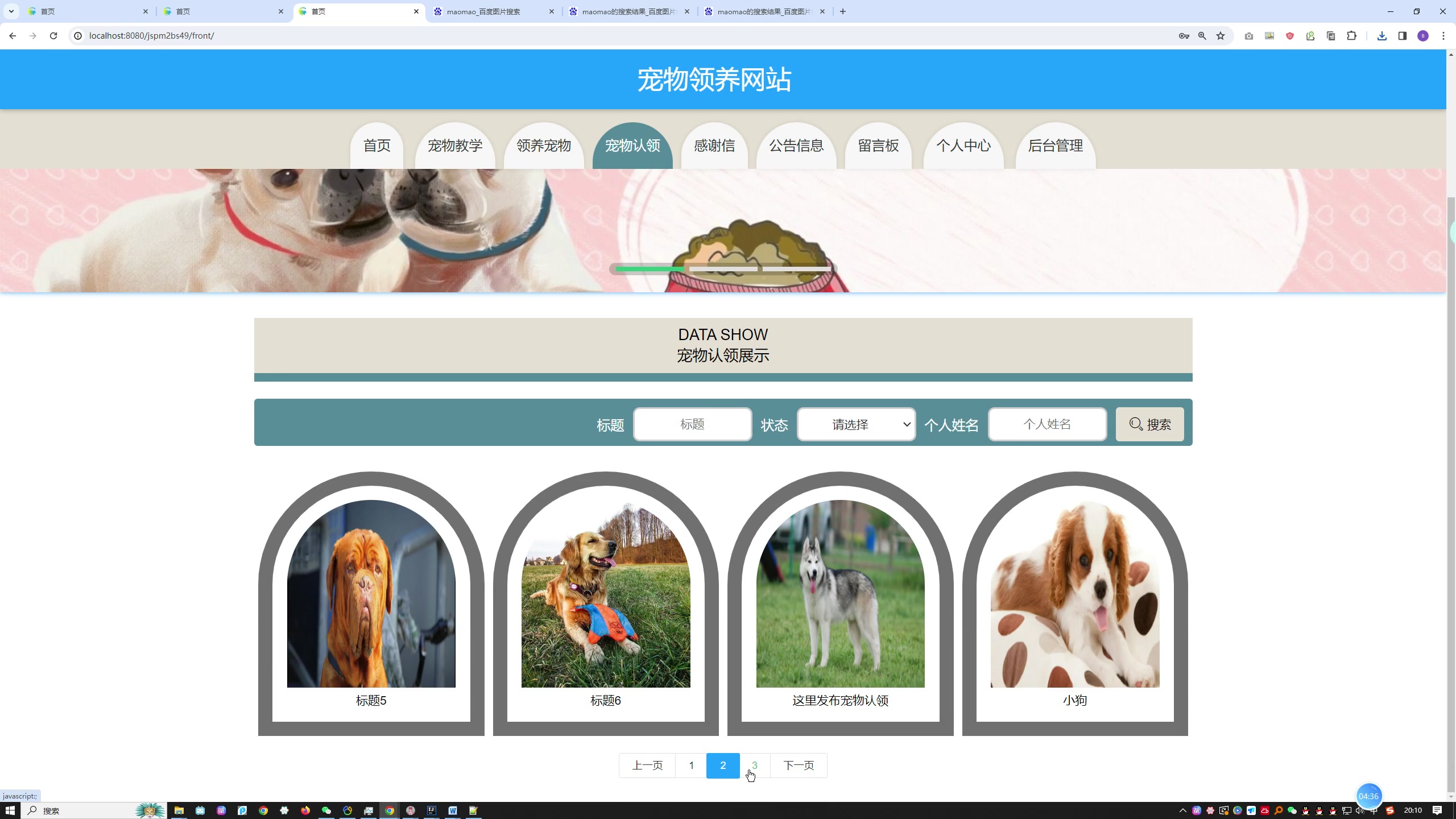
Task: Click the 搜索 search button
Action: coord(1149,424)
